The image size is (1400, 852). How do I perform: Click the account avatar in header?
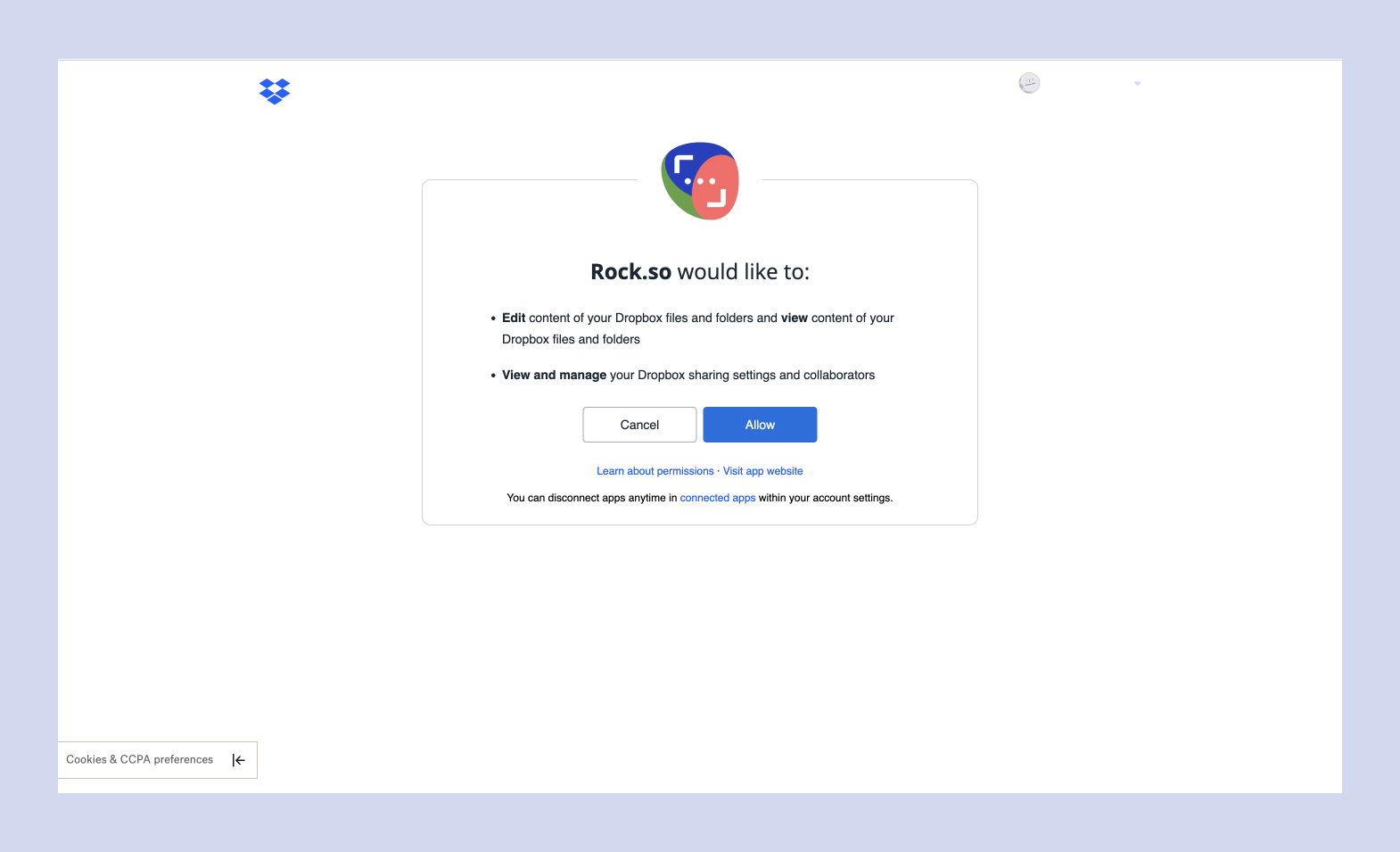click(x=1029, y=83)
